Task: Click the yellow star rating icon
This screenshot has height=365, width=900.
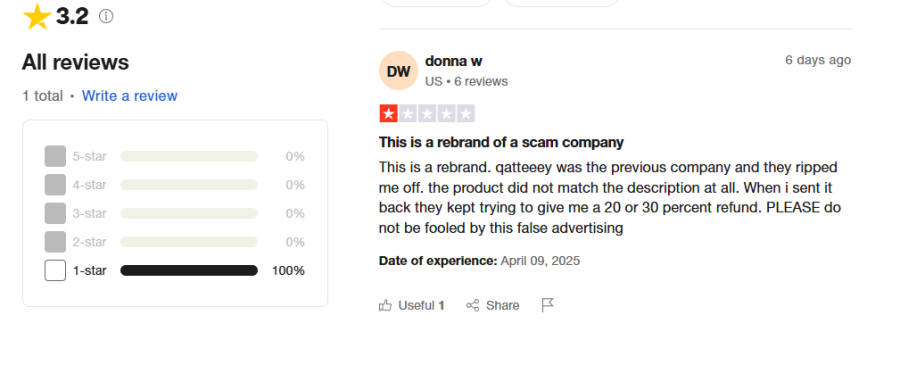Action: [37, 17]
